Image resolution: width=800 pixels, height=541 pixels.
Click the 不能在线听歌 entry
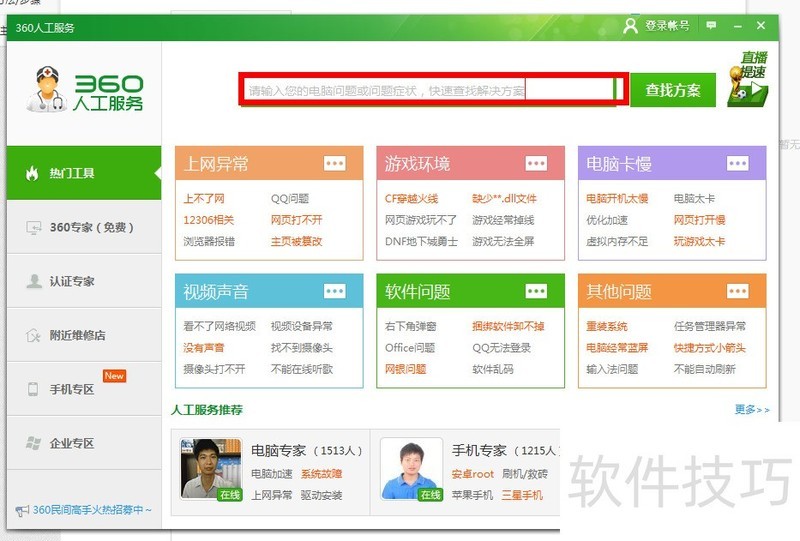302,369
